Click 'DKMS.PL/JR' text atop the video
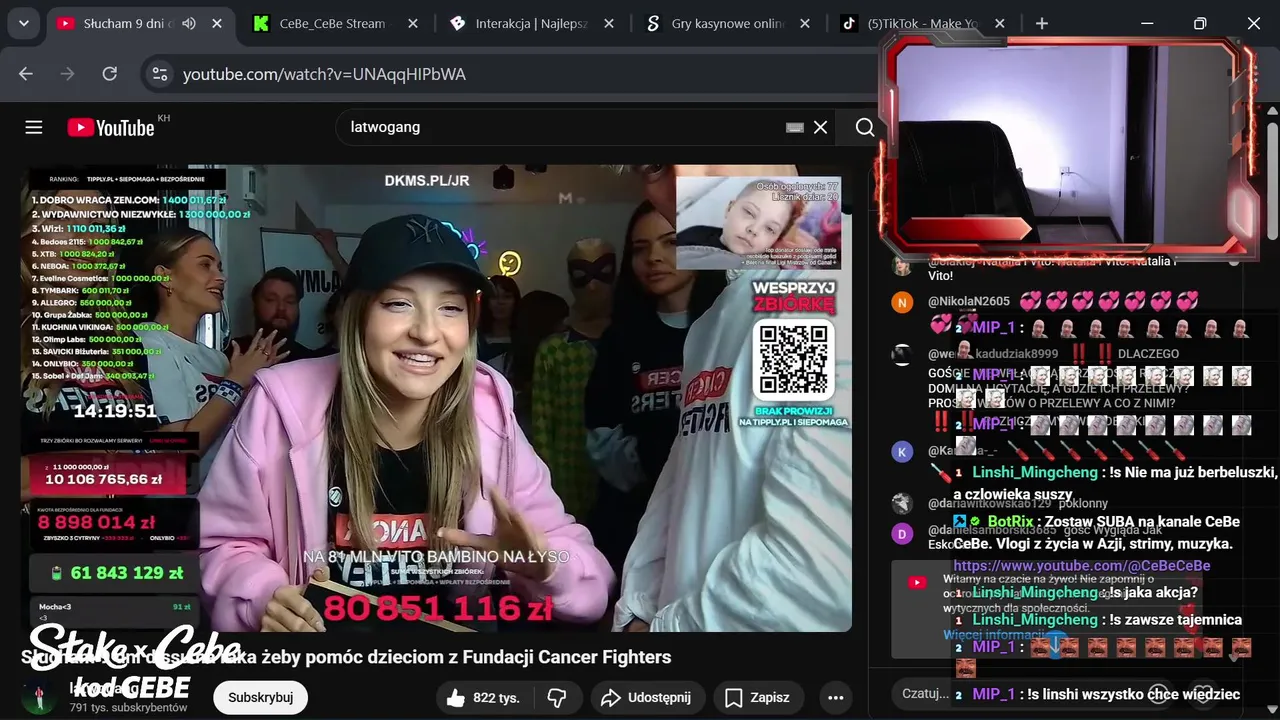Screen dimensions: 1280x720 427,180
